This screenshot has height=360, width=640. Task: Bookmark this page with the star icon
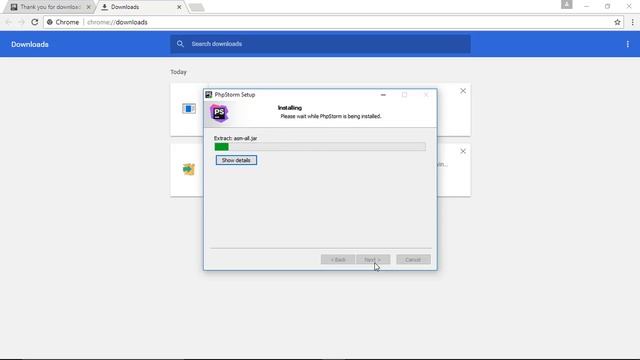pyautogui.click(x=617, y=22)
